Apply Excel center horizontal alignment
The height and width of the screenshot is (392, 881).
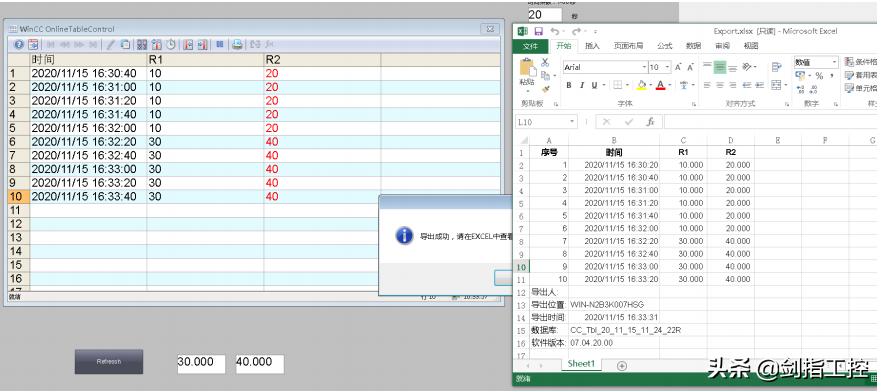720,85
